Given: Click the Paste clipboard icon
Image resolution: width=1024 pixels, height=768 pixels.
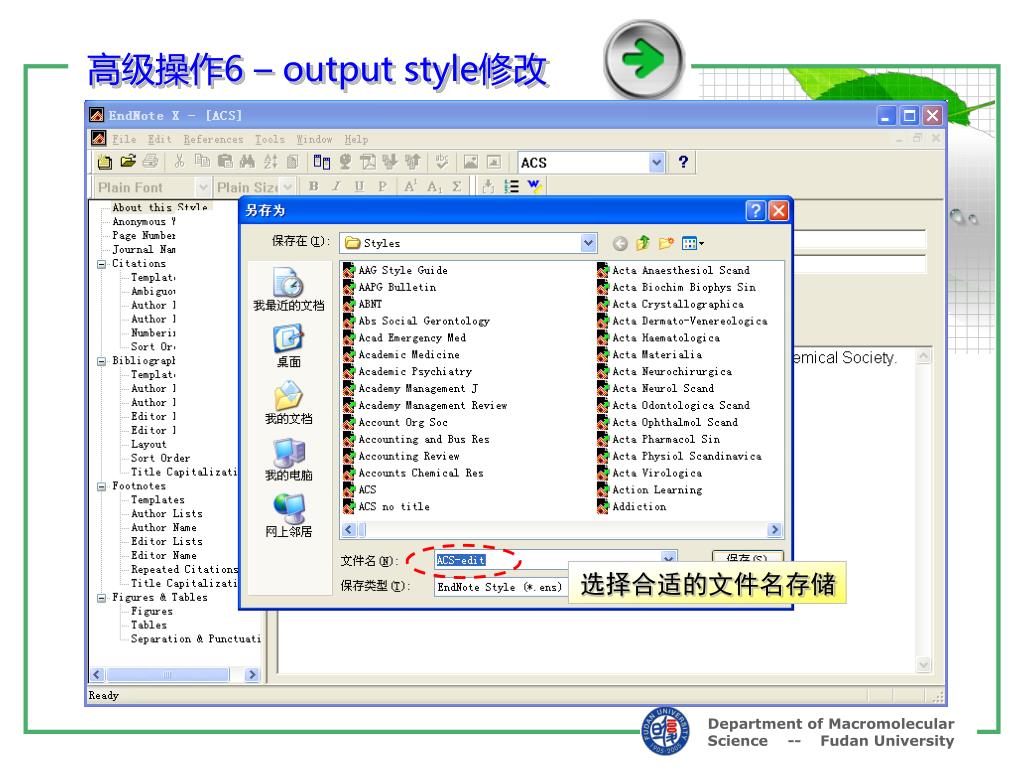Looking at the screenshot, I should pos(225,161).
